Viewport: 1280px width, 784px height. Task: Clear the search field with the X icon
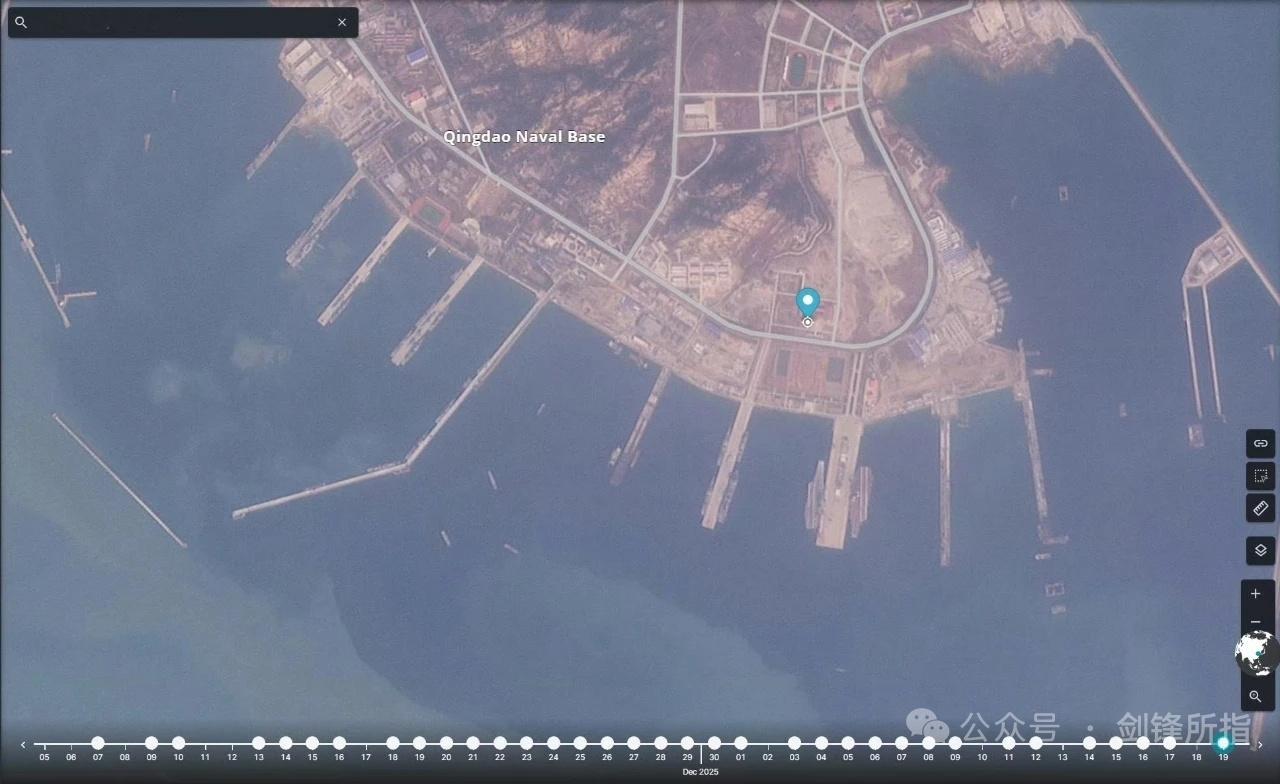point(342,22)
